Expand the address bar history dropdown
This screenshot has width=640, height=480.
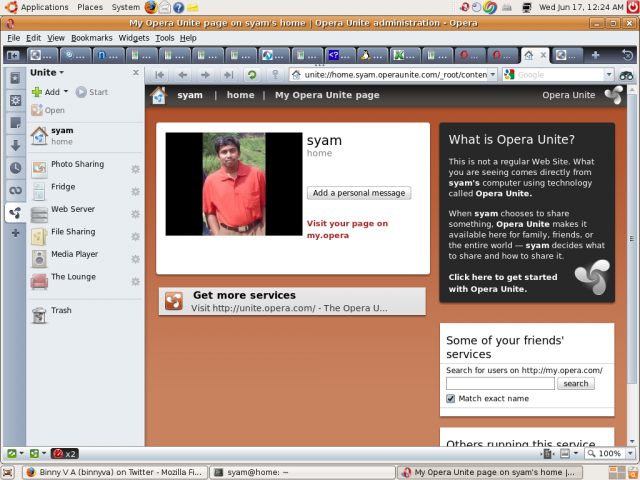[493, 75]
